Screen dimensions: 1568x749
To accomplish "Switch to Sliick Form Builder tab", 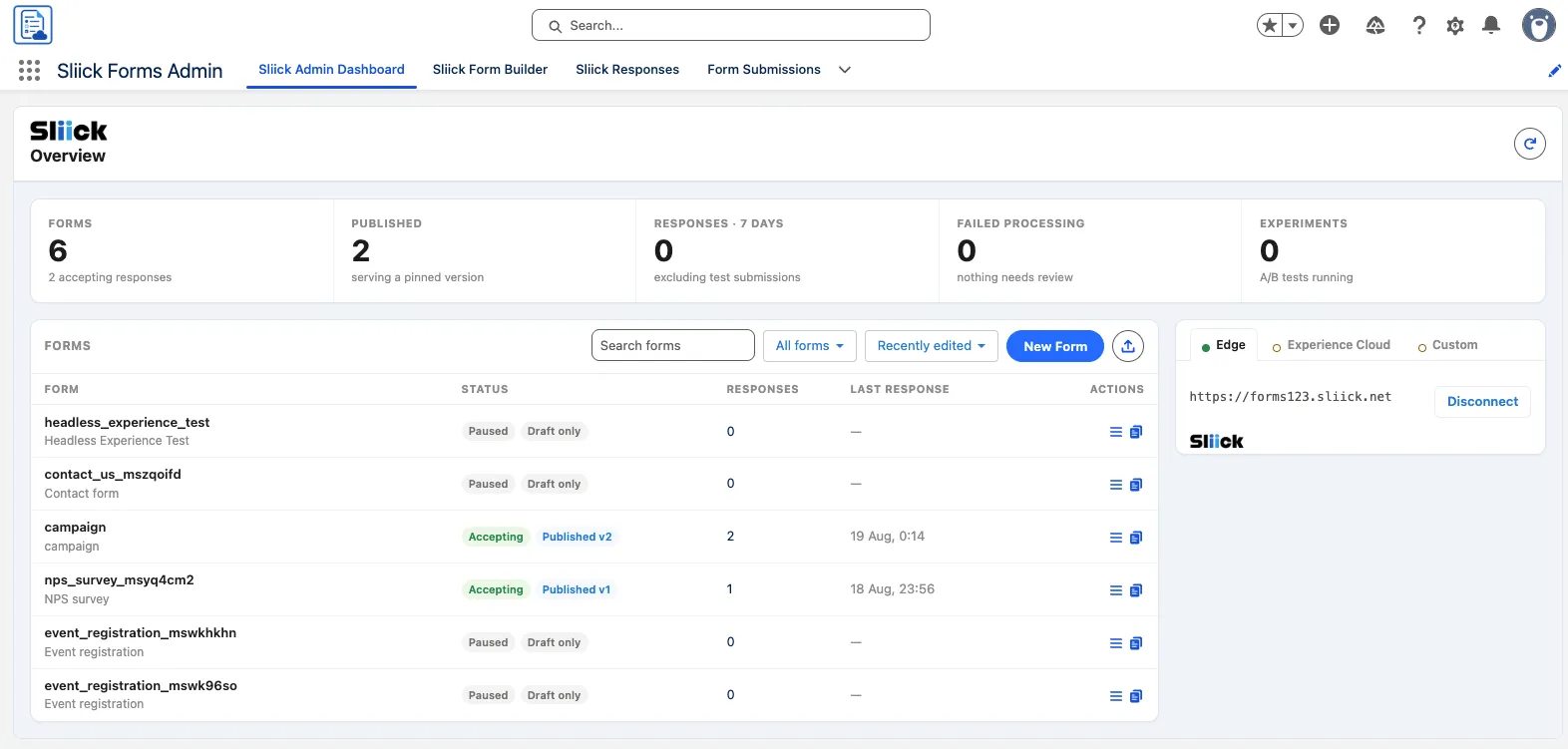I will [x=490, y=70].
